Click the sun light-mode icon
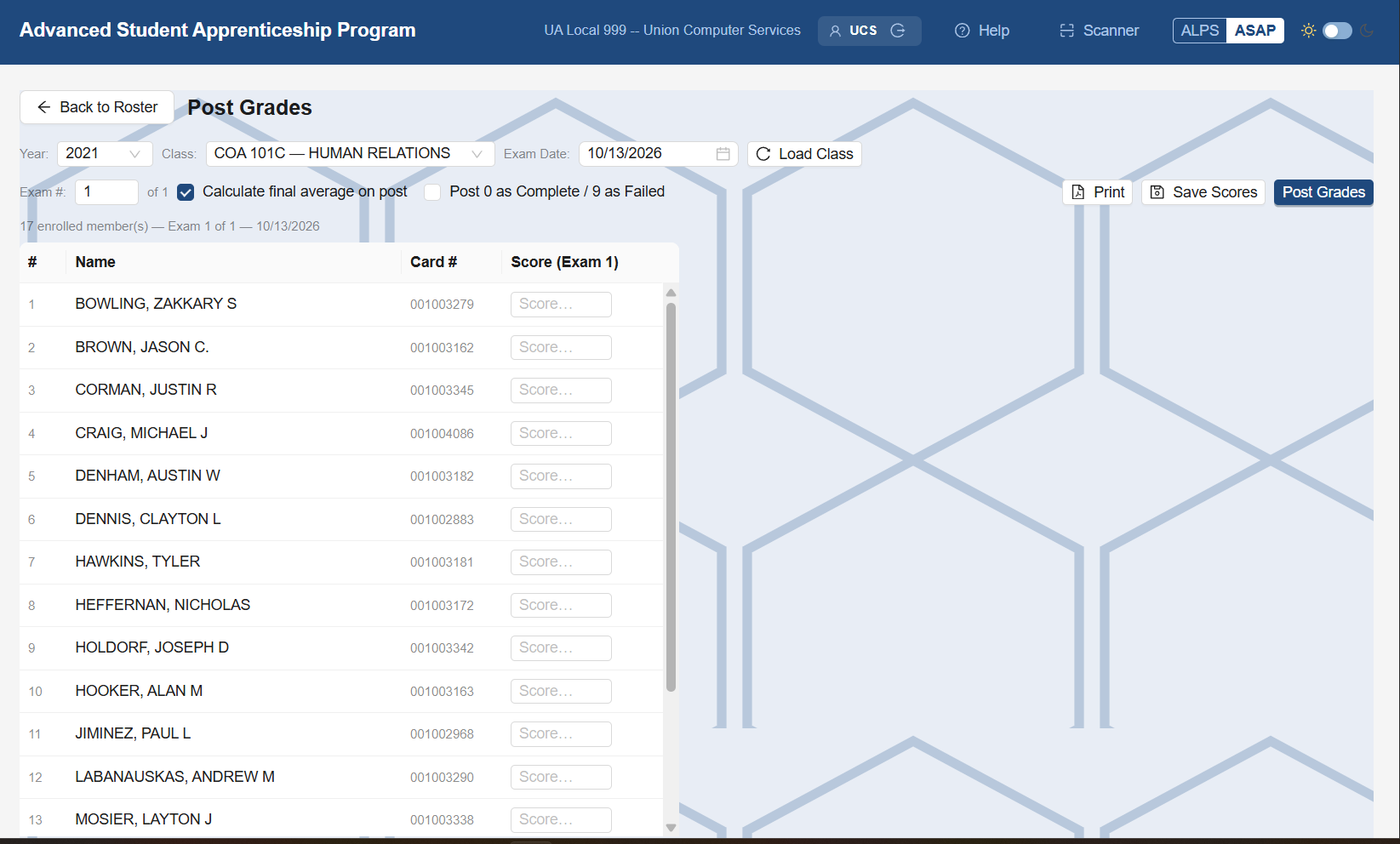The height and width of the screenshot is (844, 1400). pyautogui.click(x=1308, y=31)
